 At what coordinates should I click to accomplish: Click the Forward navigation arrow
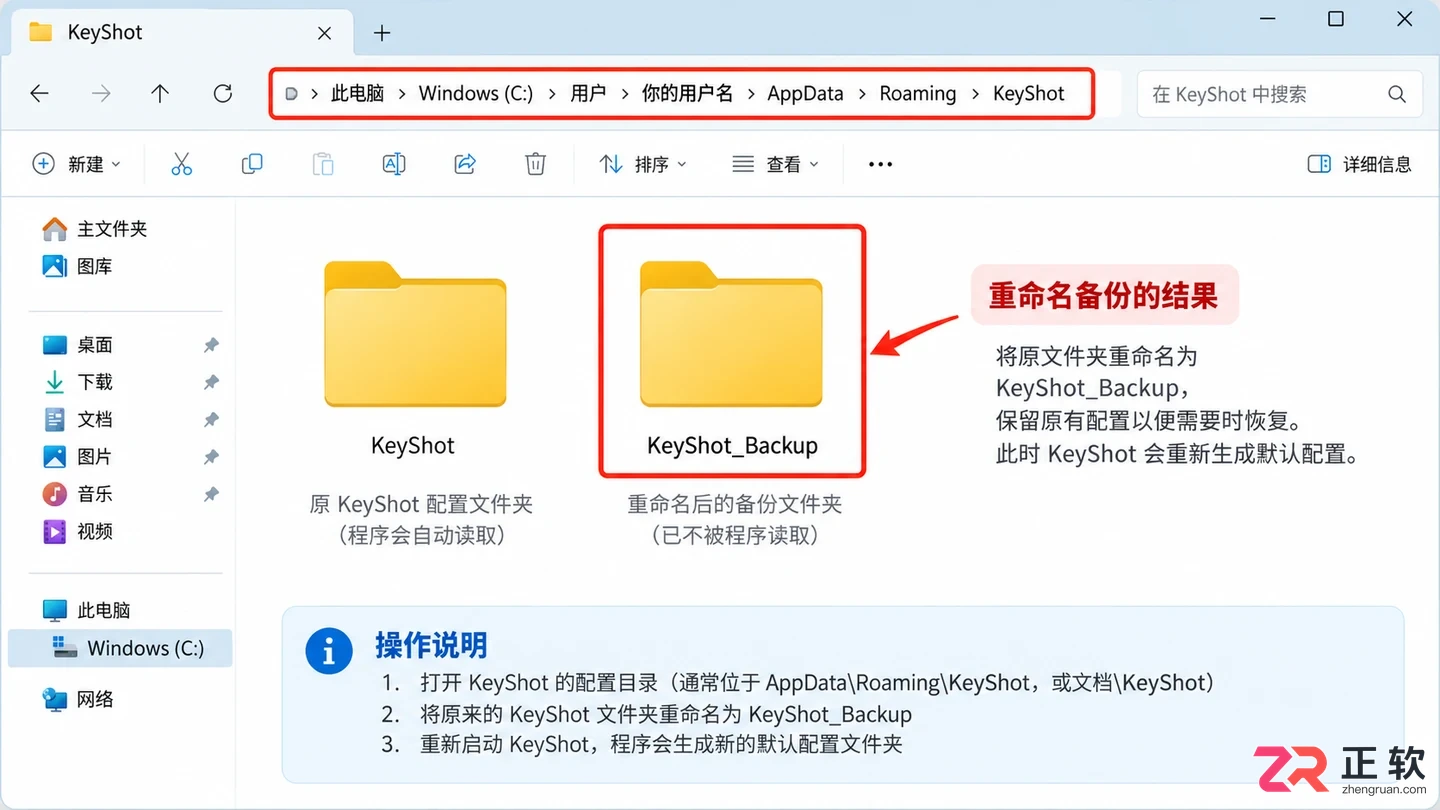tap(101, 94)
